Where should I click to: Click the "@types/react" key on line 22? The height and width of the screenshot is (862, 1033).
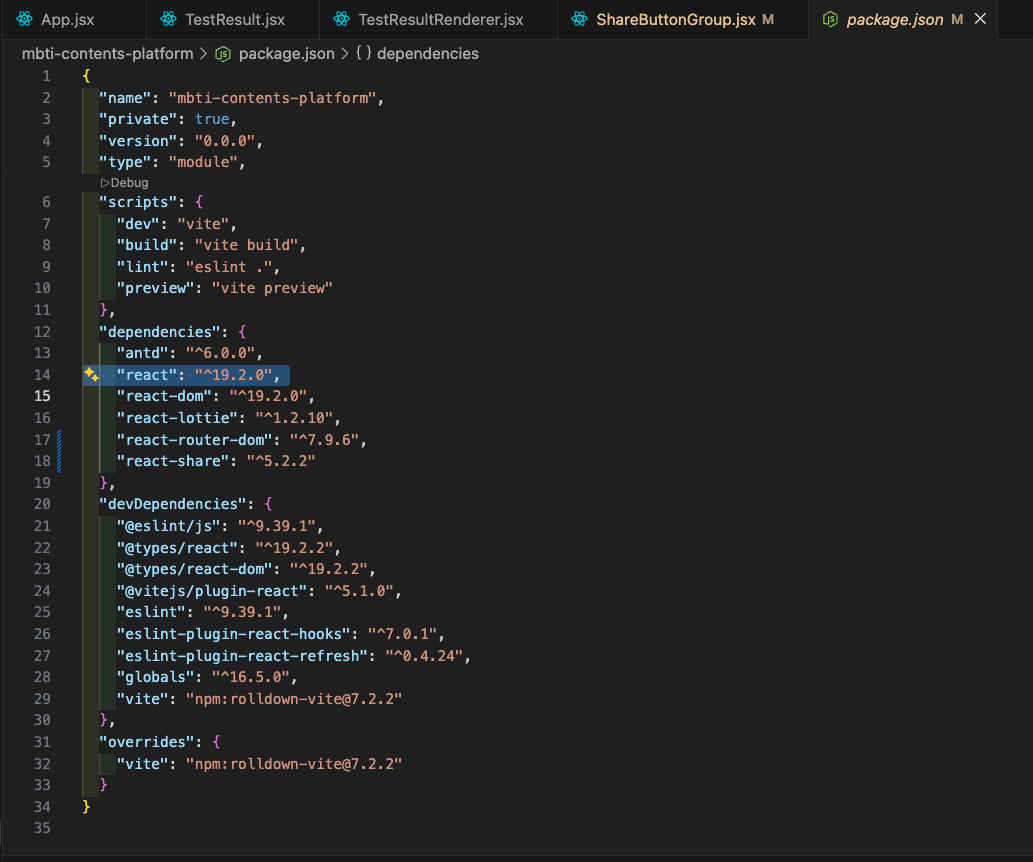point(177,548)
